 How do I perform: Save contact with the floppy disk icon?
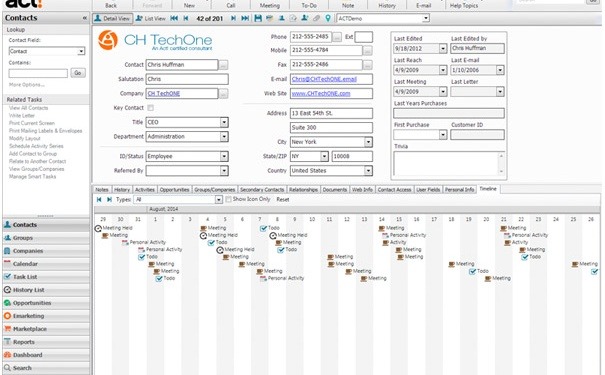tap(258, 18)
